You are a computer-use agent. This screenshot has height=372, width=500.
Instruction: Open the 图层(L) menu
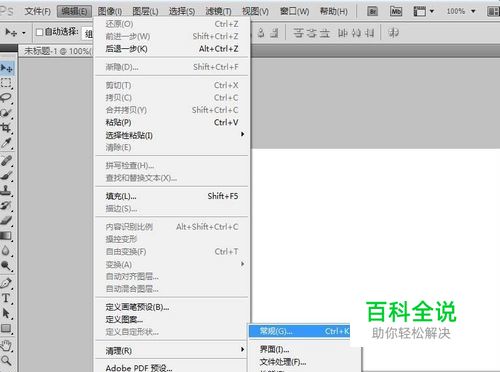[145, 12]
